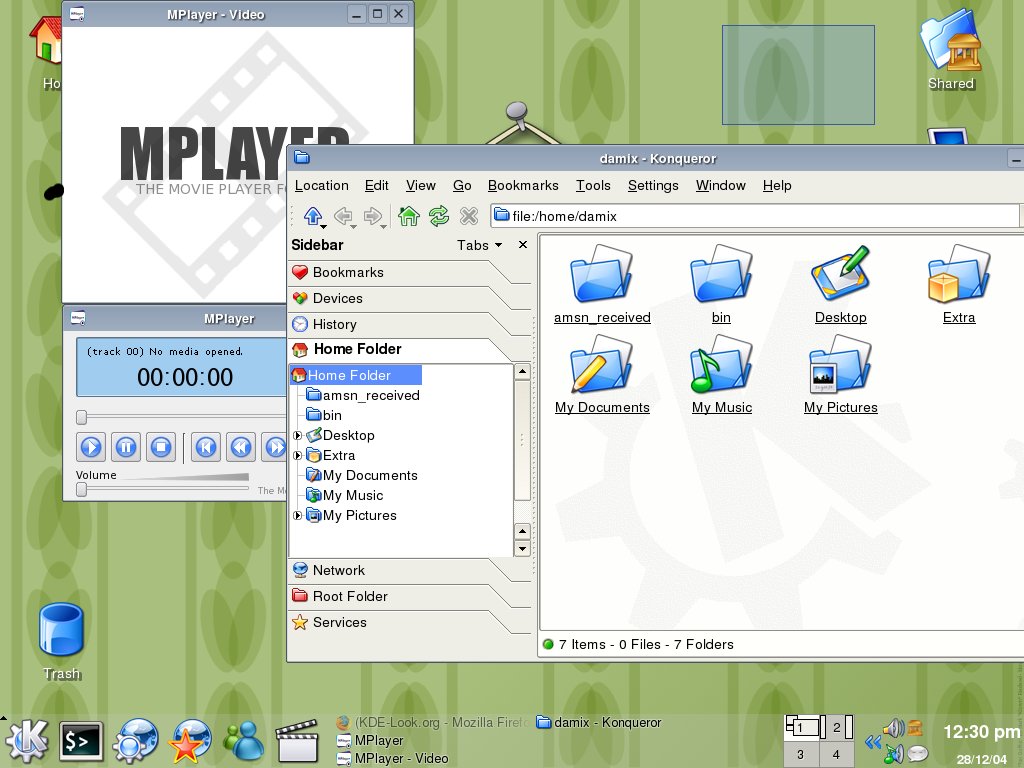Image resolution: width=1024 pixels, height=768 pixels.
Task: Open the Go menu
Action: pos(462,185)
